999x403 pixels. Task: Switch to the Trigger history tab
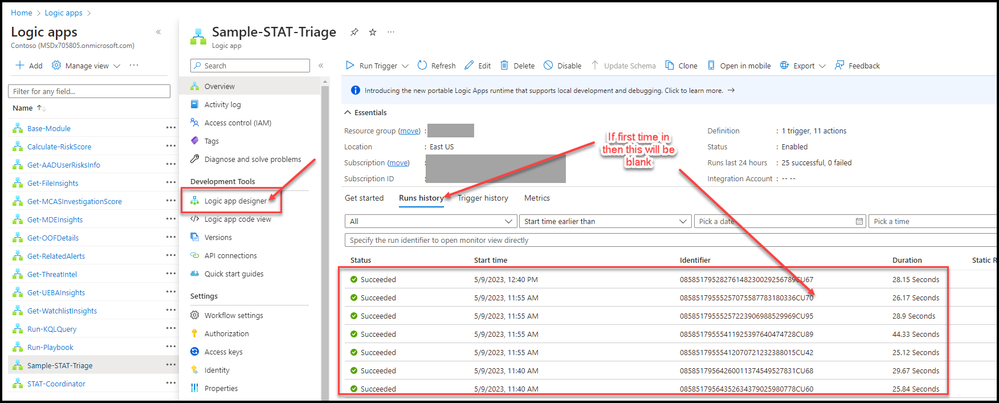[x=483, y=198]
